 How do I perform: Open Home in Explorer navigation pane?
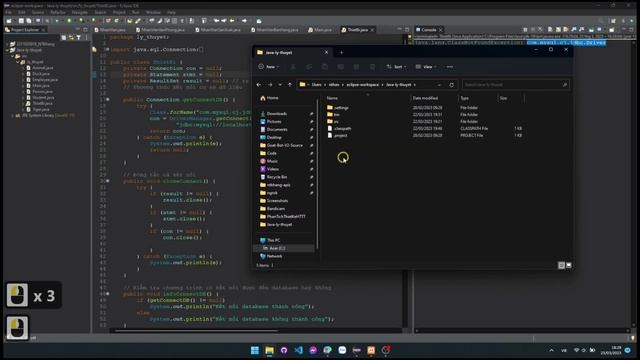269,98
